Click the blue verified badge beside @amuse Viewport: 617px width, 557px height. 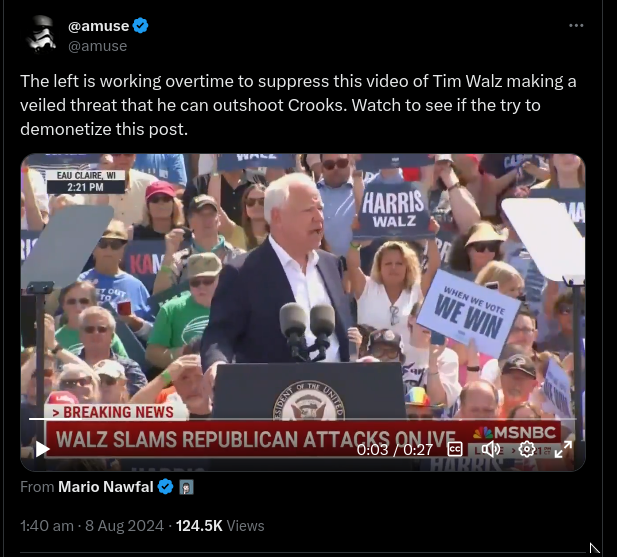[x=140, y=26]
